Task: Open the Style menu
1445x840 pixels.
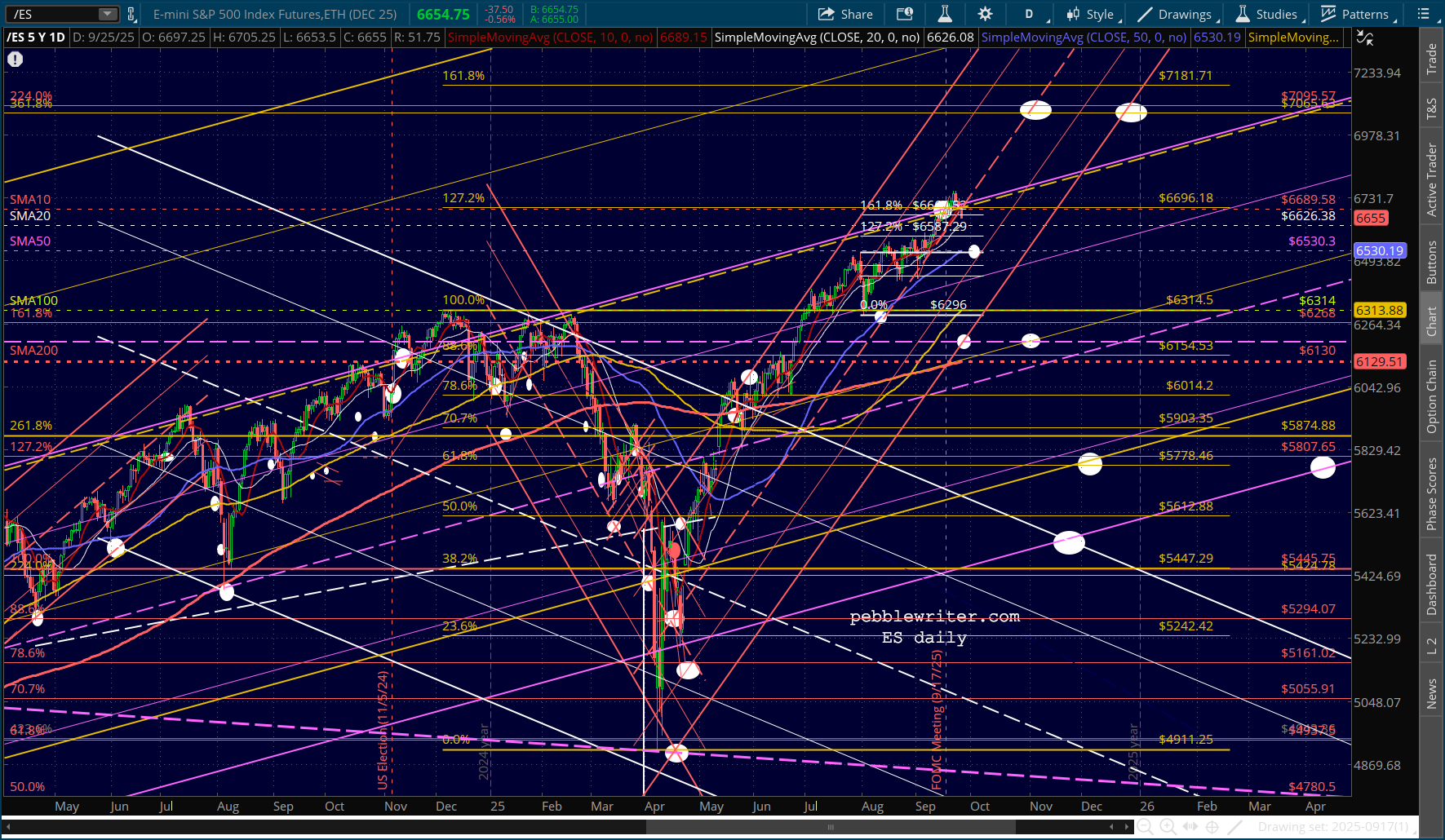Action: [x=1091, y=14]
